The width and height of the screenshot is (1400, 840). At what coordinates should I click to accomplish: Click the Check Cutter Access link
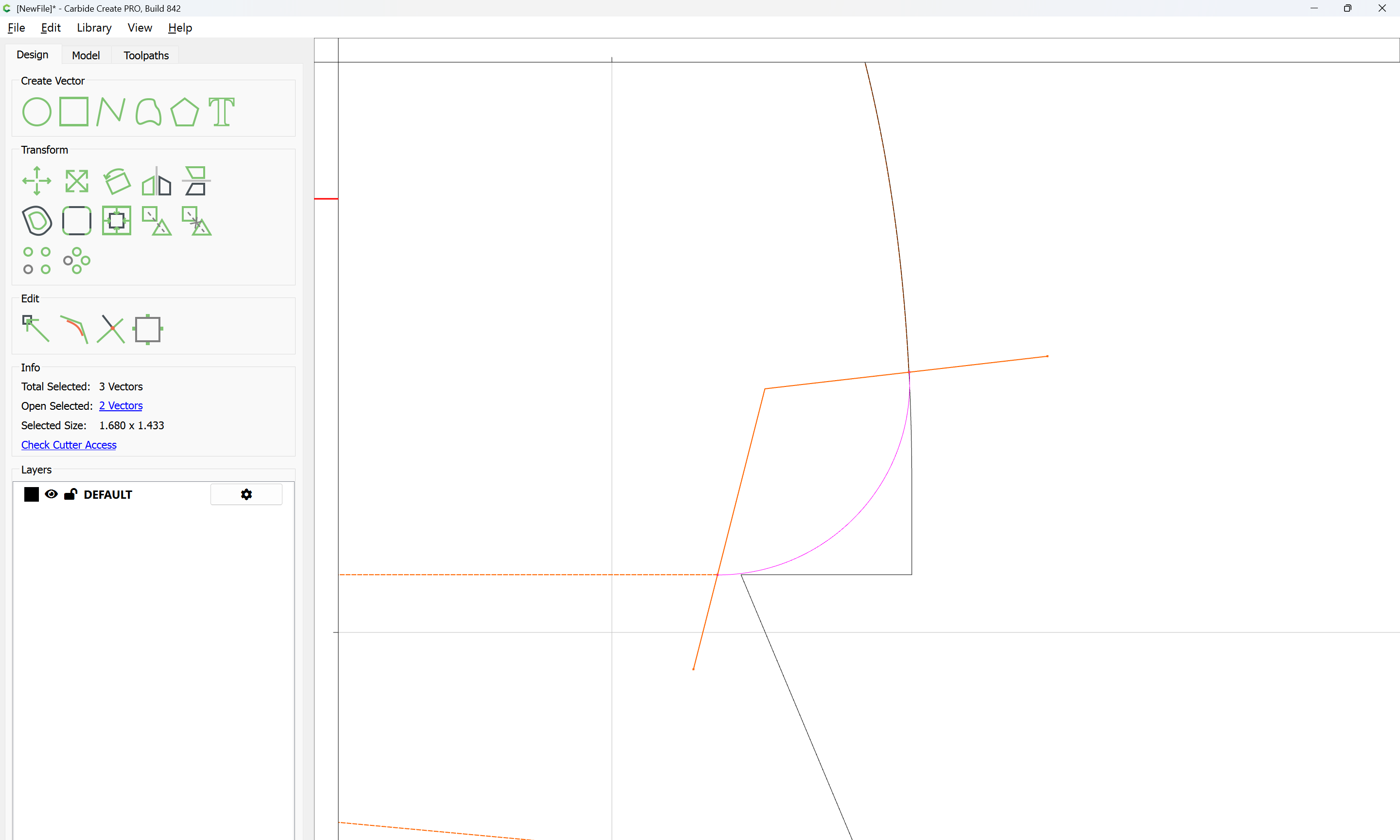(69, 445)
